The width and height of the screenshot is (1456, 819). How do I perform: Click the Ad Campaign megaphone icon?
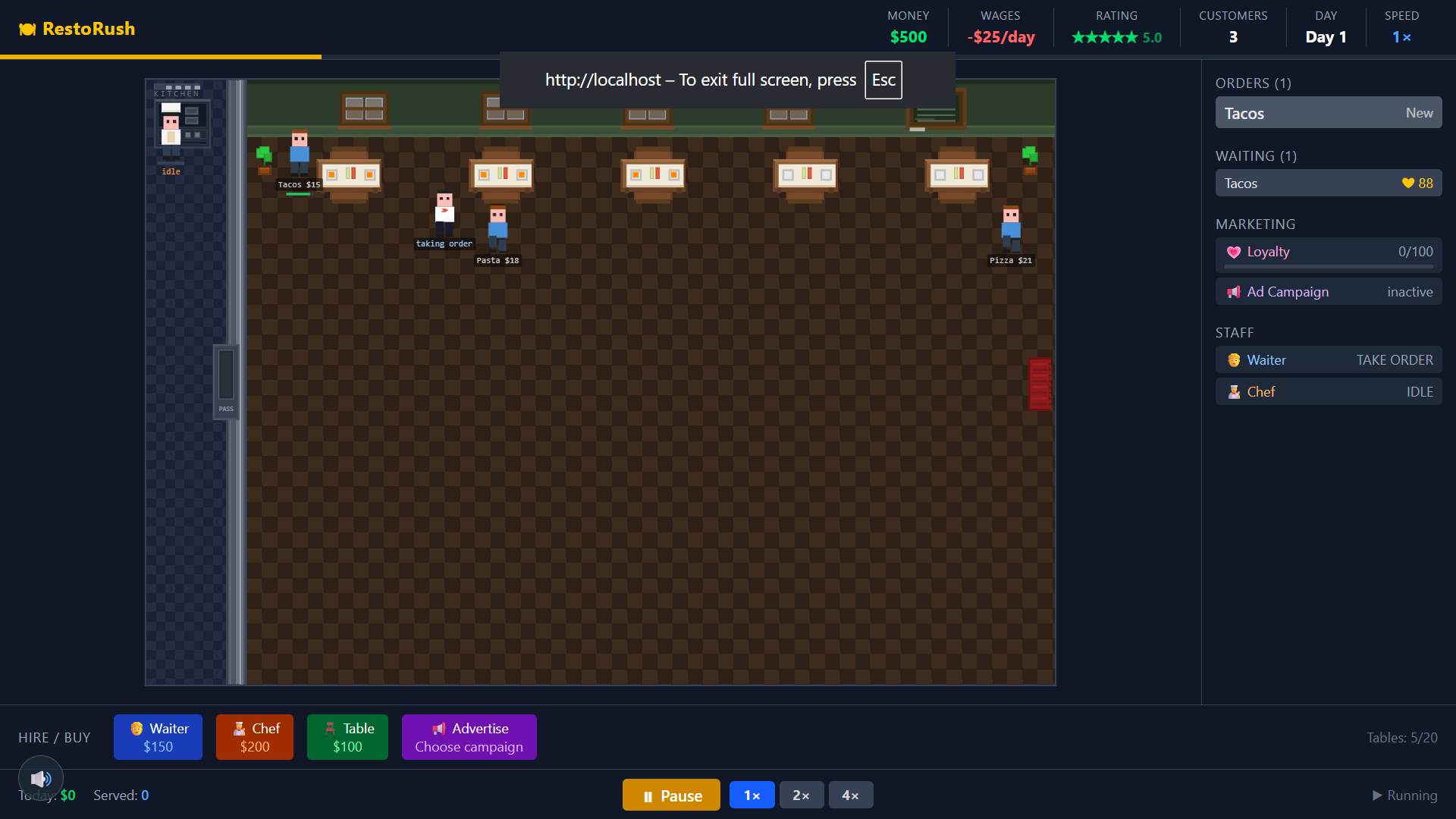(x=1234, y=292)
